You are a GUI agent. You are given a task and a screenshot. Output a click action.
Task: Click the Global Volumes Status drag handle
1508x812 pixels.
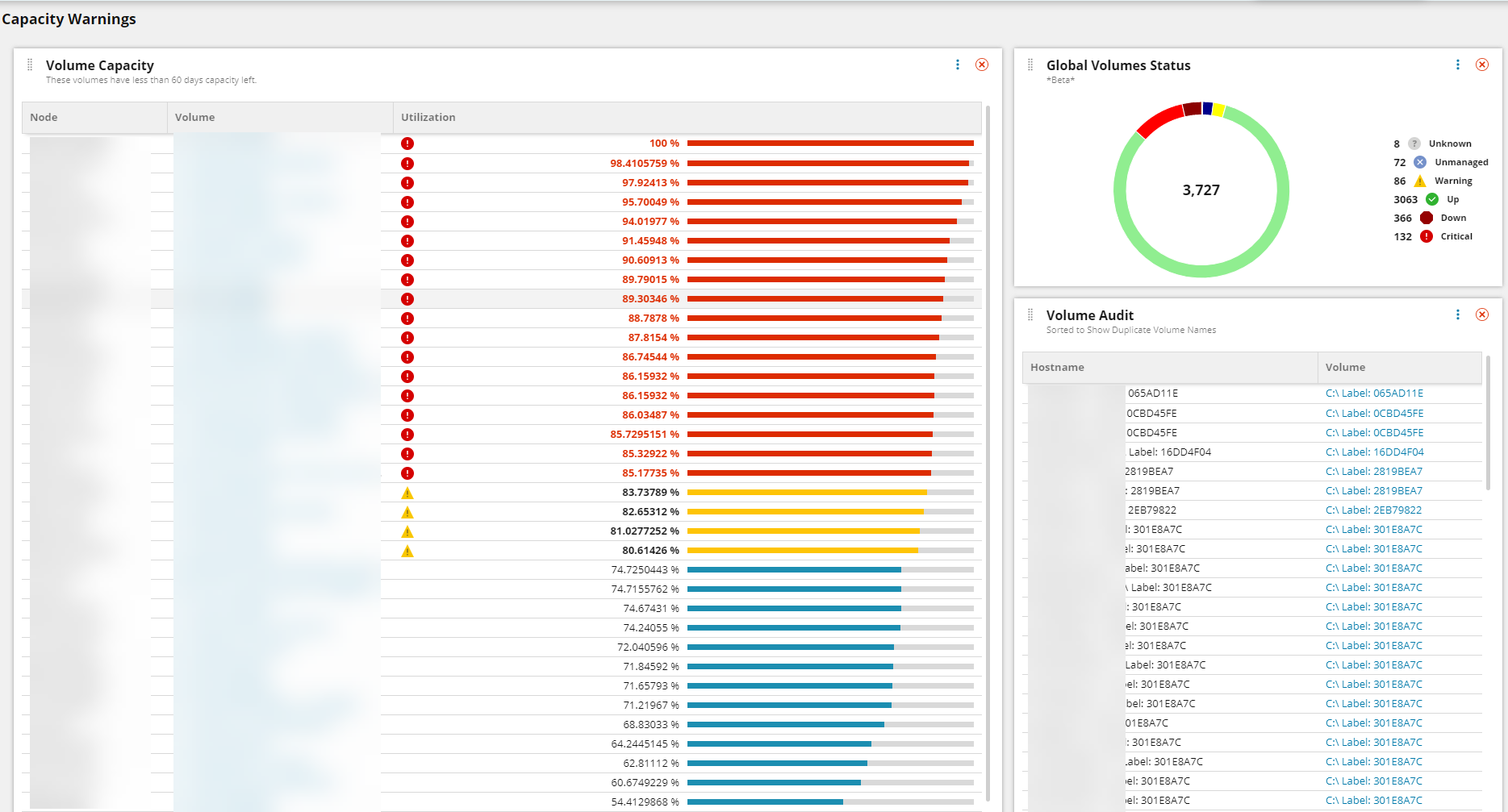pyautogui.click(x=1030, y=65)
